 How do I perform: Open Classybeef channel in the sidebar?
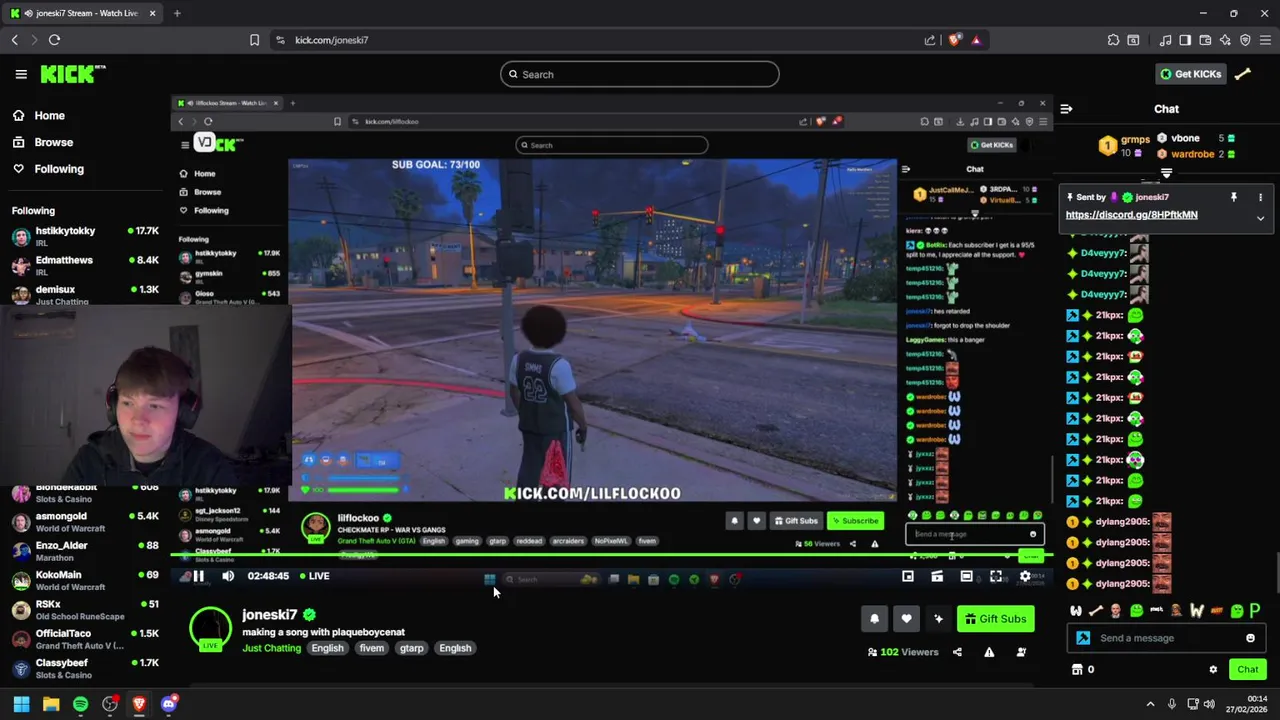tap(85, 668)
